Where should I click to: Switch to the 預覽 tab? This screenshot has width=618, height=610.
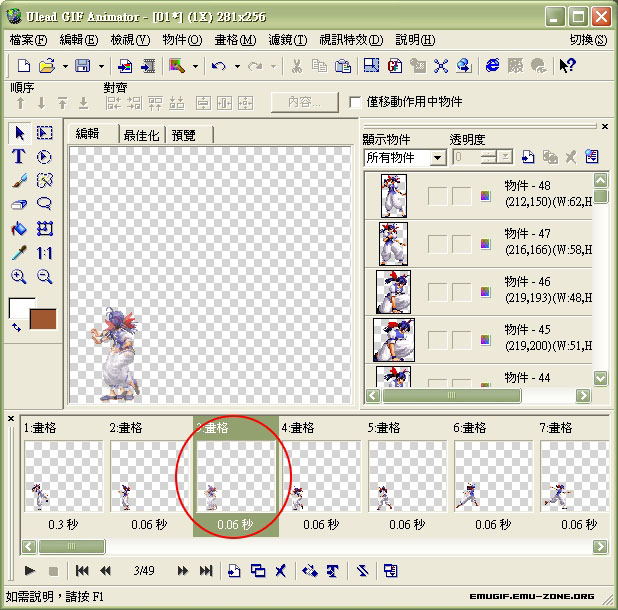click(184, 135)
